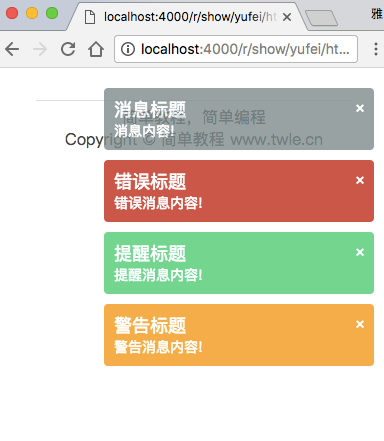Click the 消息标题 toast title

(x=150, y=109)
